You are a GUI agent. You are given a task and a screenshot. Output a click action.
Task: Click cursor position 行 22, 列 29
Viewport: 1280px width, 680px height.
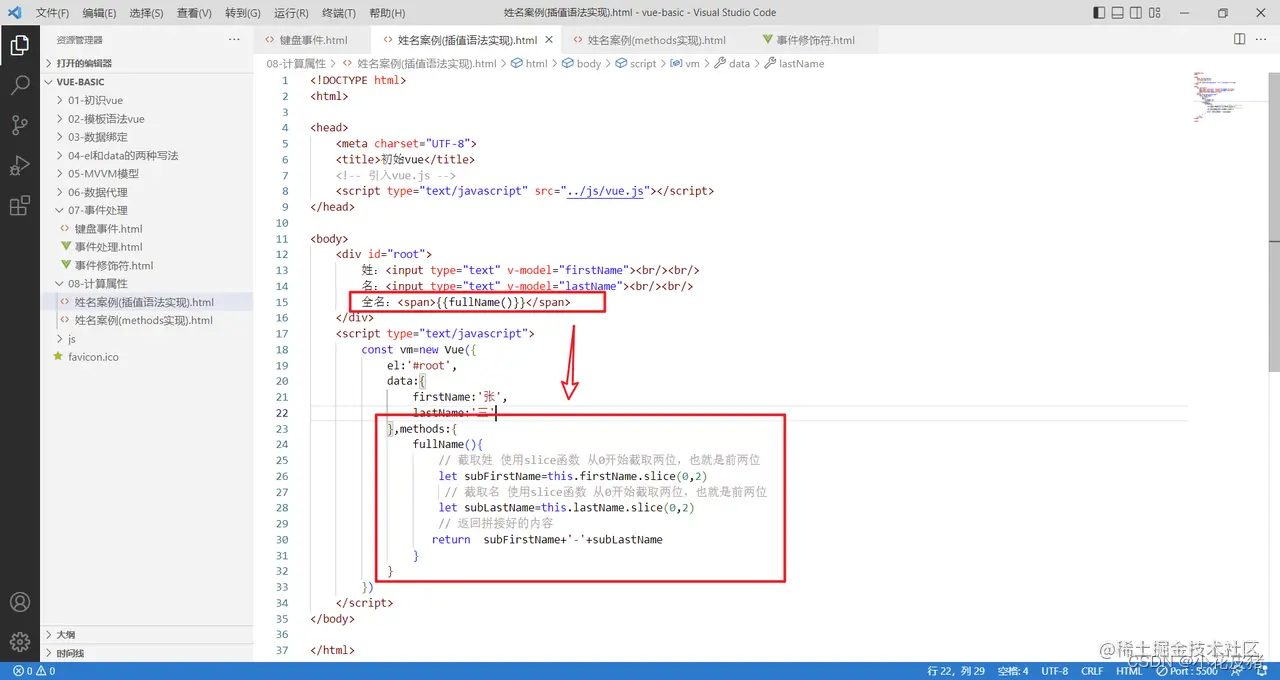(956, 671)
